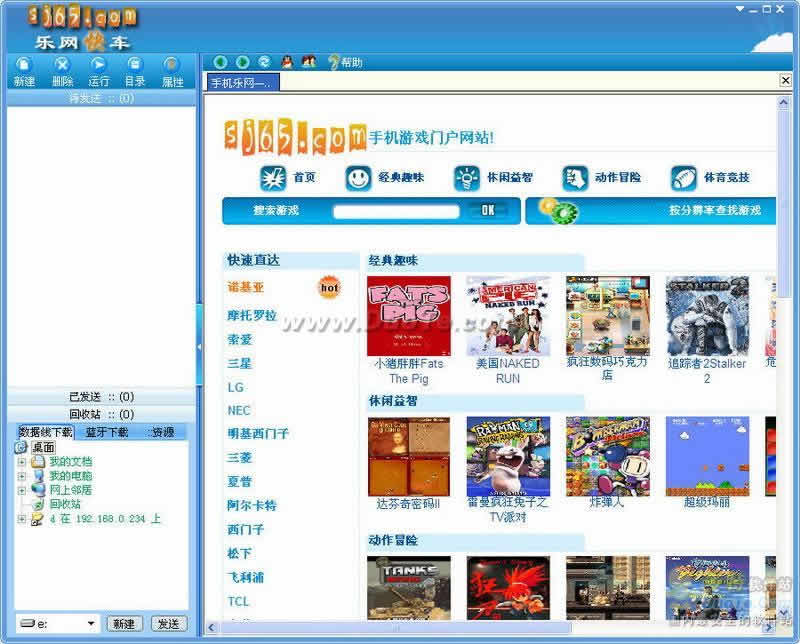Open the 超级玛丽 game thumbnail

(x=707, y=456)
